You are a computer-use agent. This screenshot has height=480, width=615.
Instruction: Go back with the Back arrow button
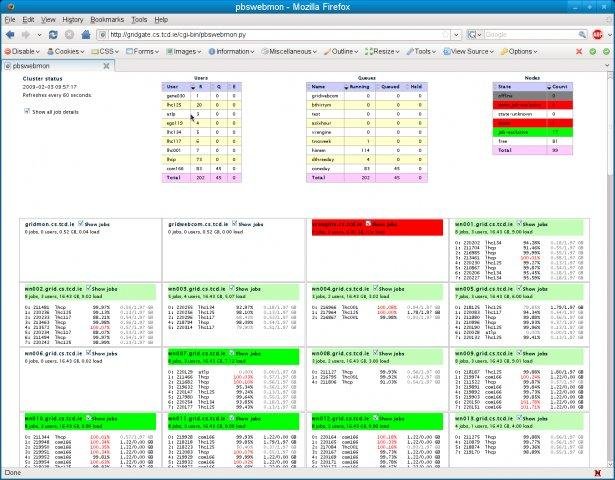[x=10, y=35]
